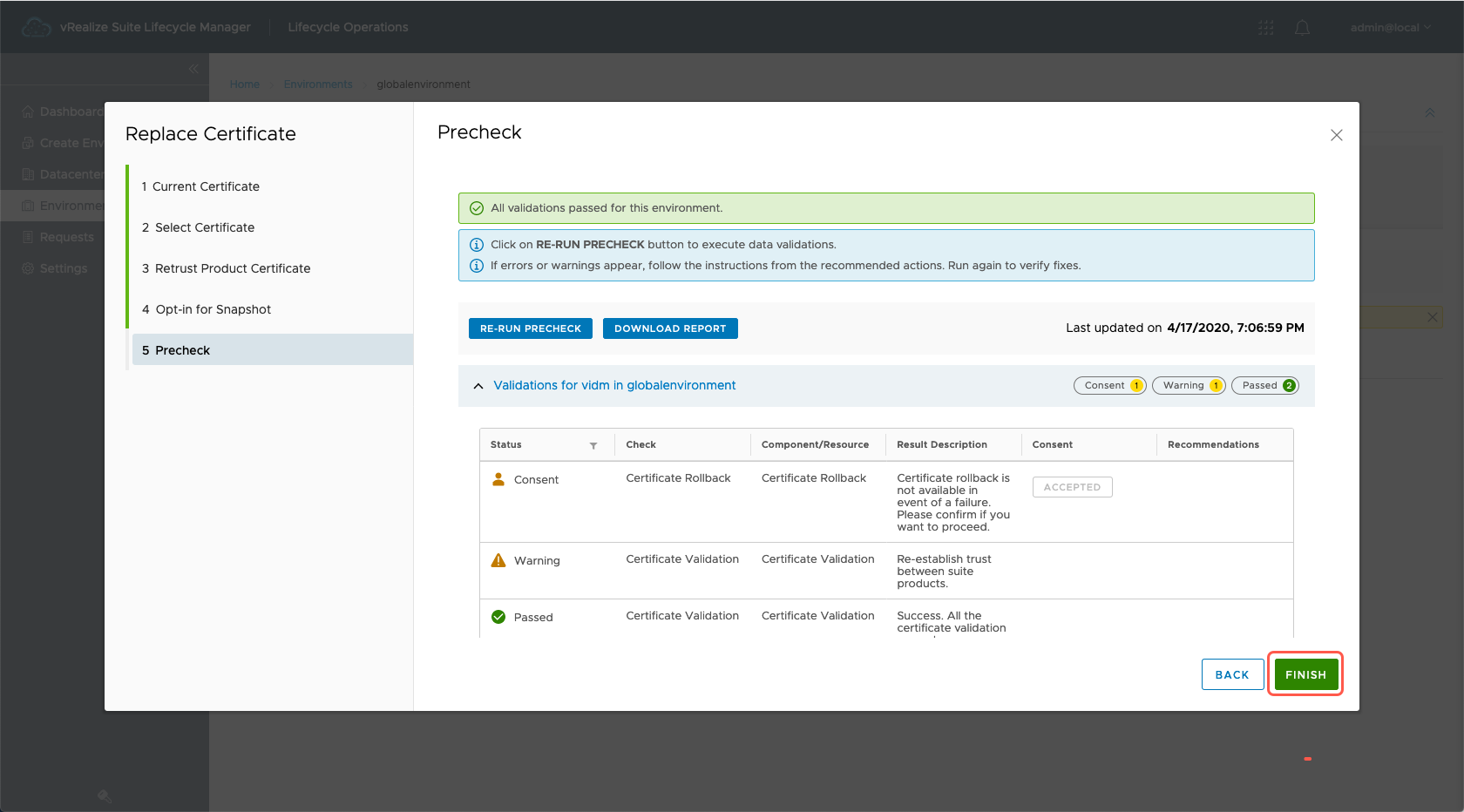
Task: Click the vRealize cloud logo icon
Action: [36, 28]
